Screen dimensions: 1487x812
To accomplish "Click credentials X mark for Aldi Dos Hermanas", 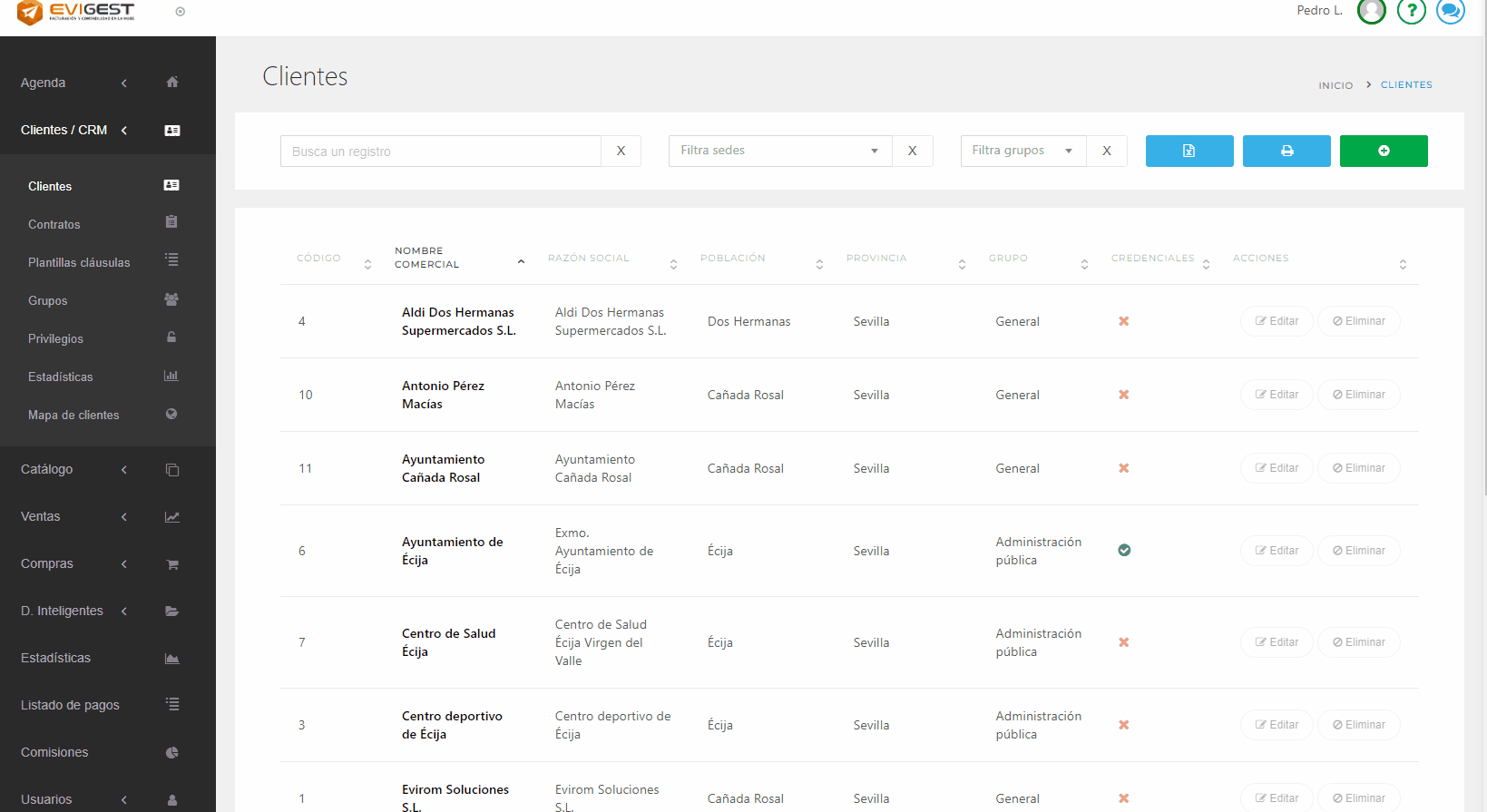I will (x=1123, y=321).
